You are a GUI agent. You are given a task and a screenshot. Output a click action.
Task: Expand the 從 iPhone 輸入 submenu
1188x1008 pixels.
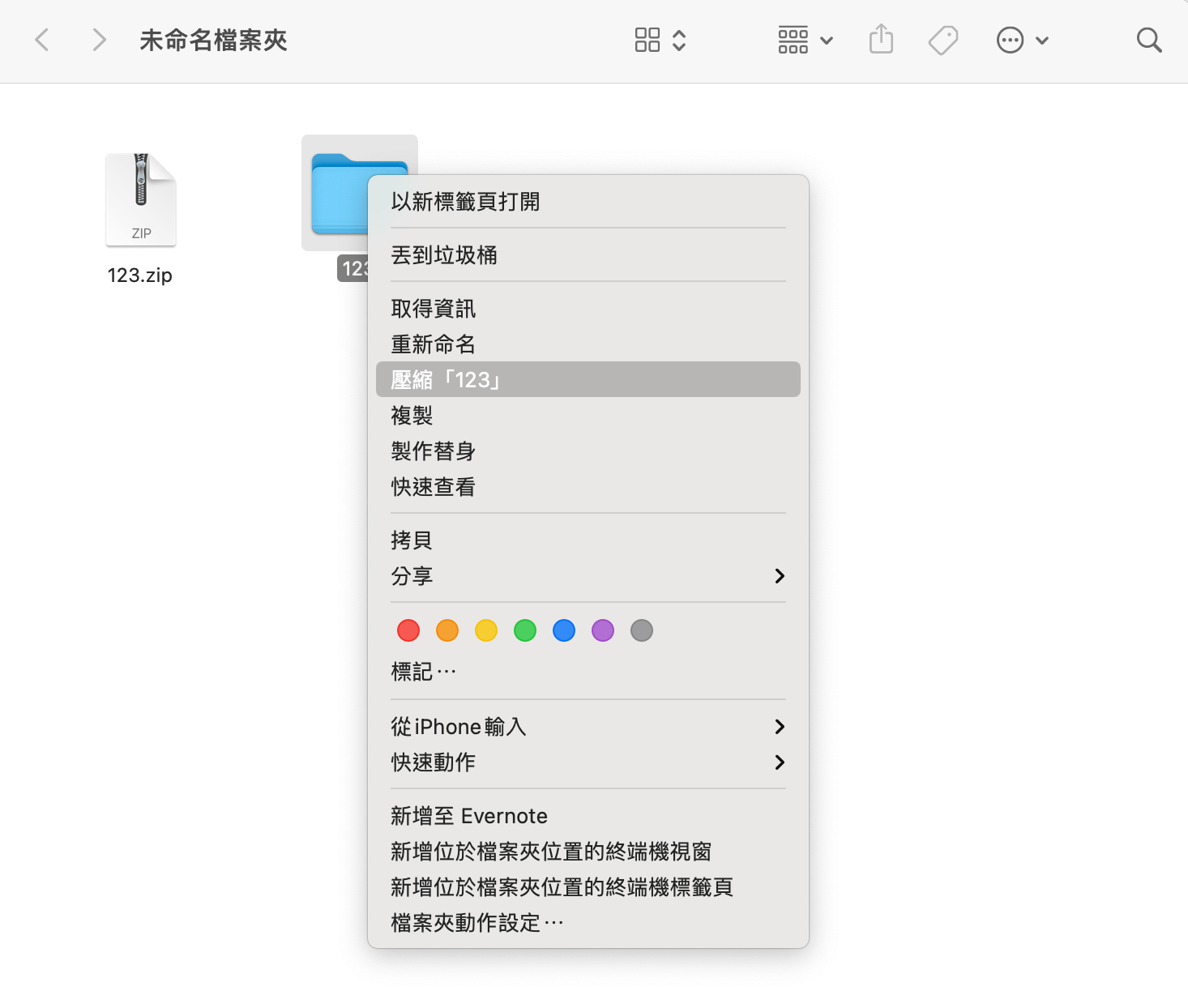(587, 726)
